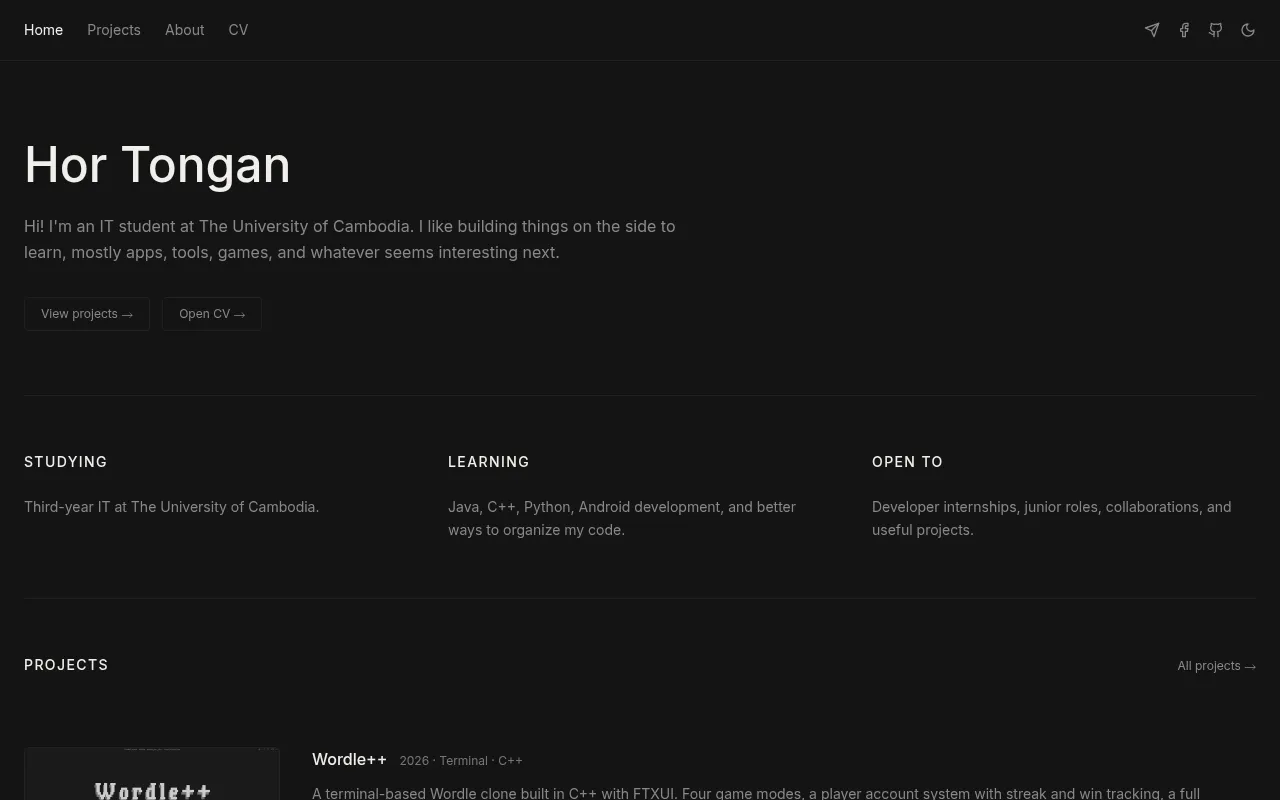
Task: Click the '2026 · Terminal · C++' metadata
Action: pyautogui.click(x=461, y=761)
